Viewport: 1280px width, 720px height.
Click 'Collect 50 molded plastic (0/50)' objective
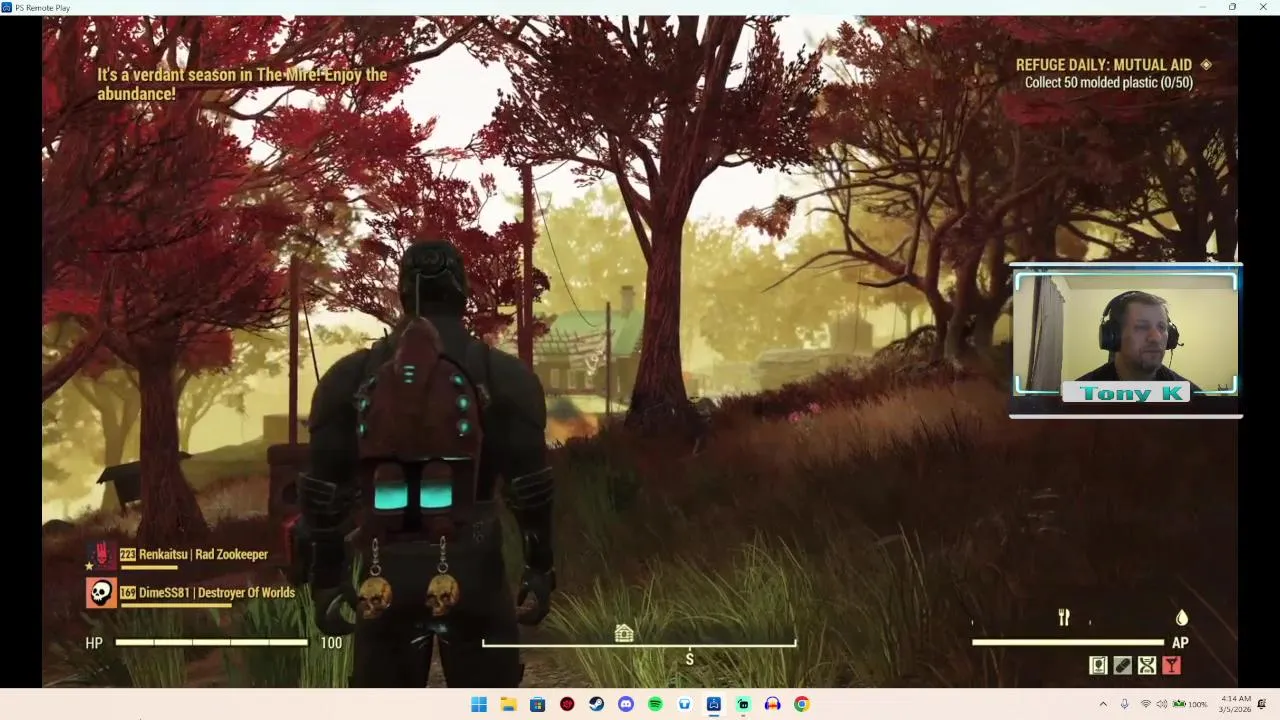pyautogui.click(x=1109, y=83)
